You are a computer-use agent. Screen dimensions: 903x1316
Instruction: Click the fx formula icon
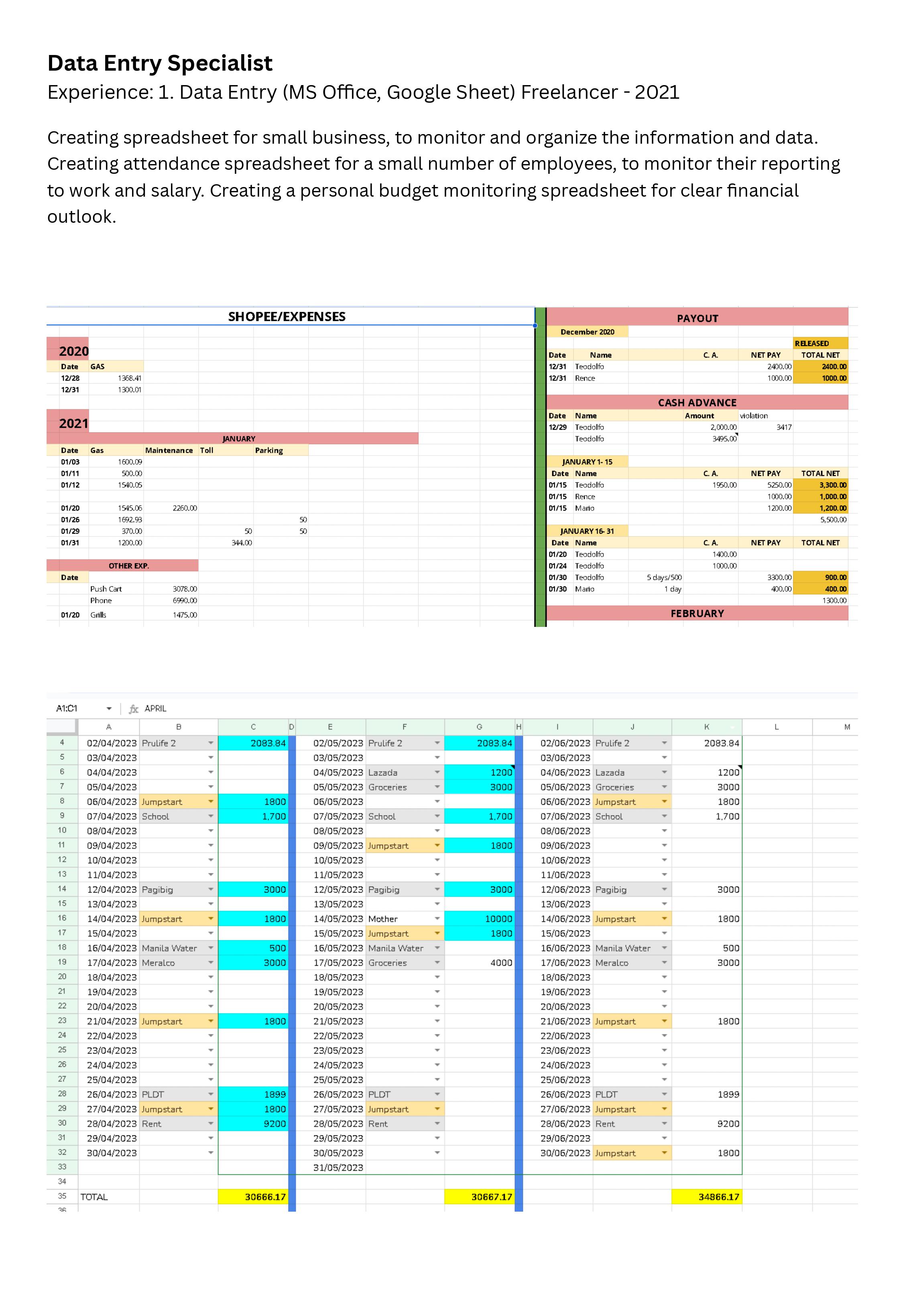[x=134, y=708]
